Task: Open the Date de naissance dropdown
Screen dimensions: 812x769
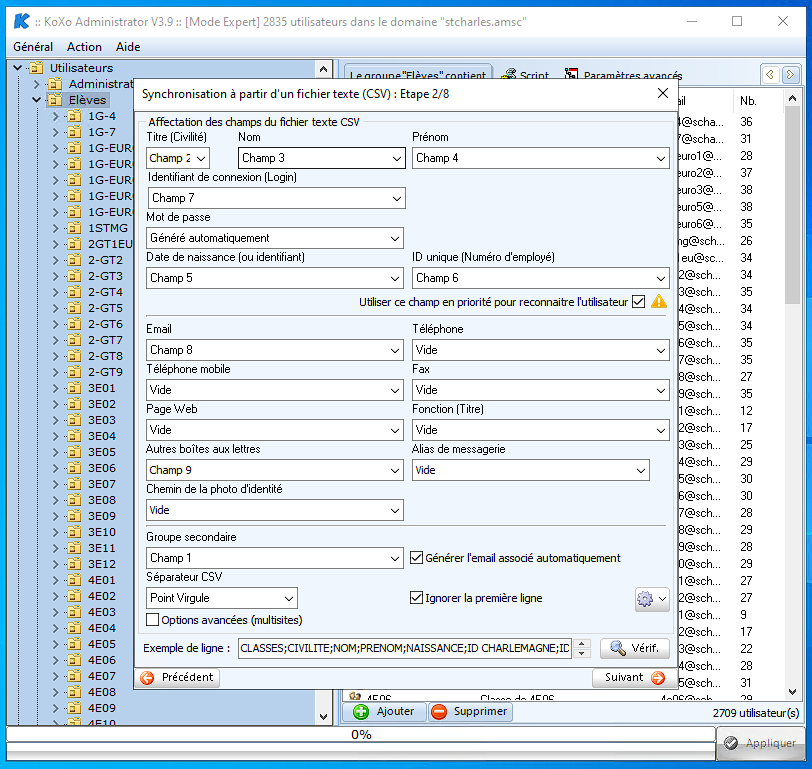Action: point(275,278)
